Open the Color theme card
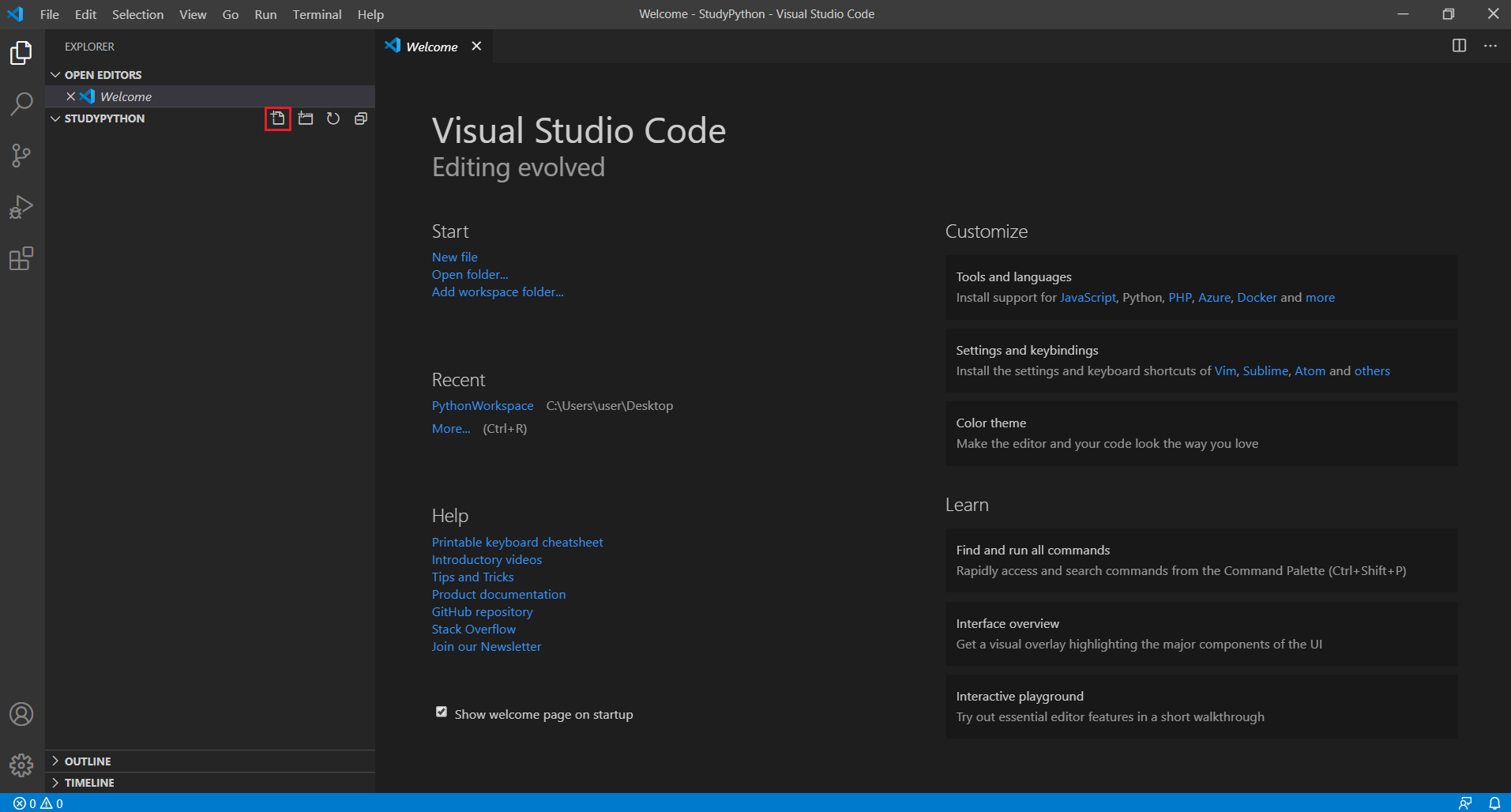This screenshot has width=1511, height=812. click(x=1202, y=434)
